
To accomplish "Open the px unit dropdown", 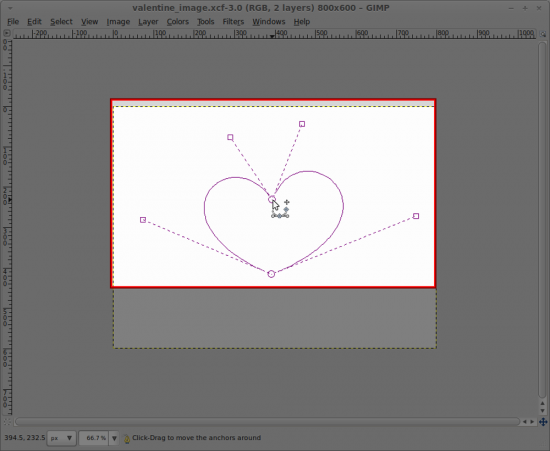I will (61, 438).
